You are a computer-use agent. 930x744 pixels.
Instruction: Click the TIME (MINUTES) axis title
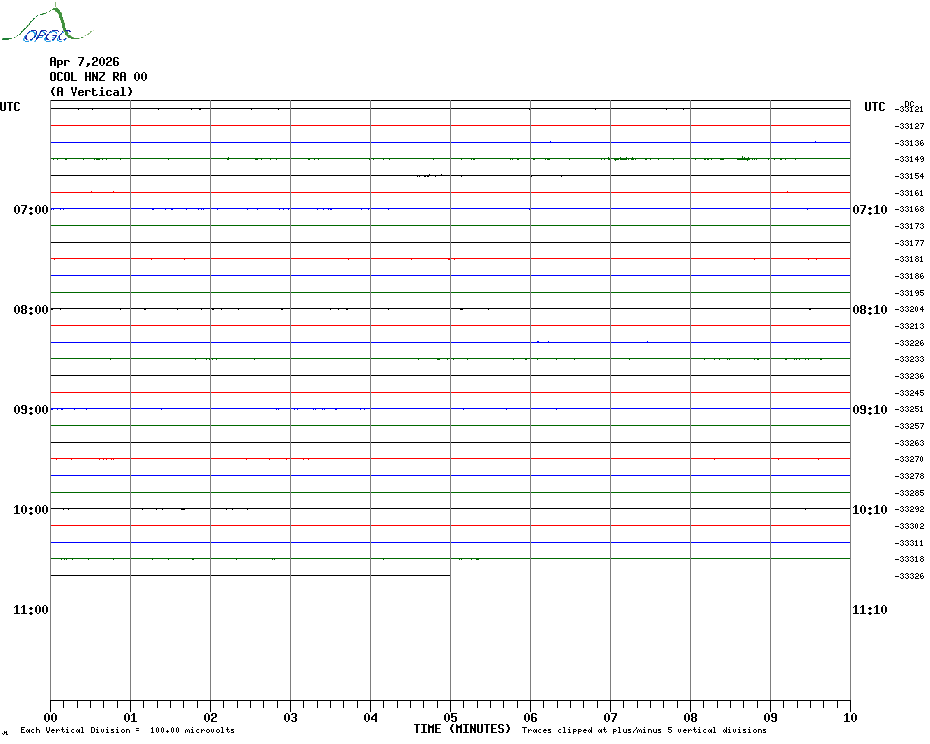(462, 729)
